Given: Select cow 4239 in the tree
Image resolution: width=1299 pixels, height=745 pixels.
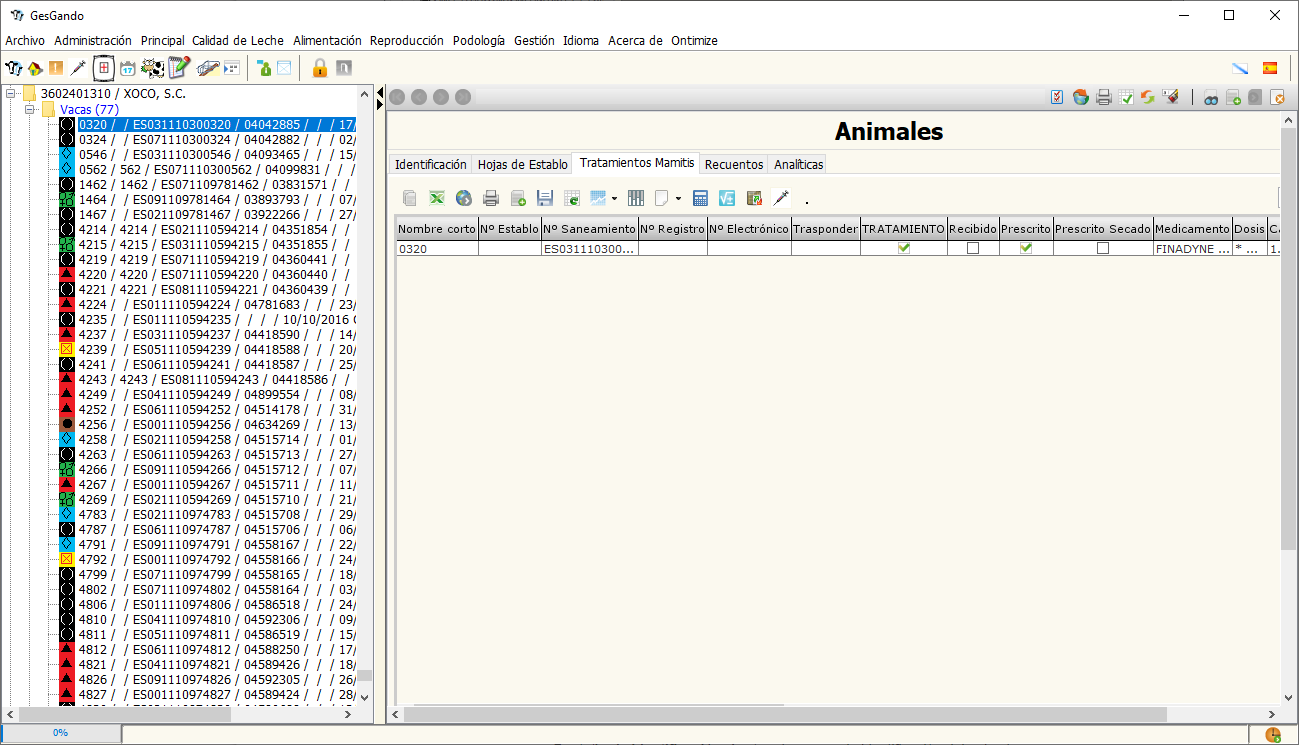Looking at the screenshot, I should coord(217,349).
